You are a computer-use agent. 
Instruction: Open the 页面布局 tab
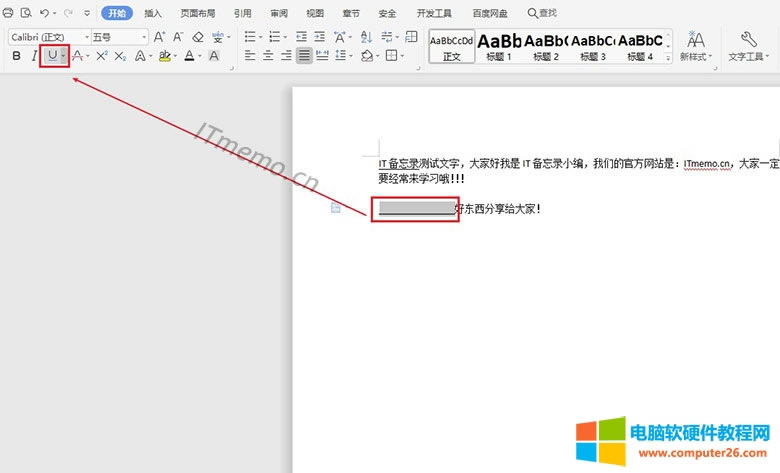197,13
